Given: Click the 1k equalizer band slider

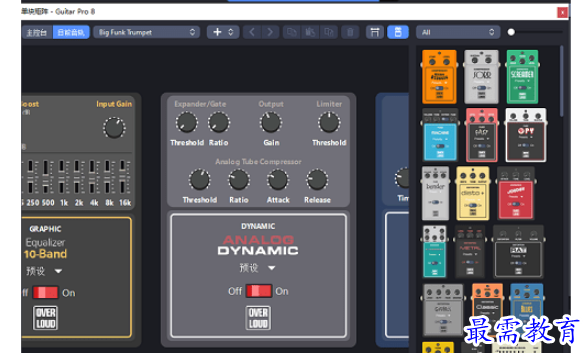Looking at the screenshot, I should click(62, 177).
